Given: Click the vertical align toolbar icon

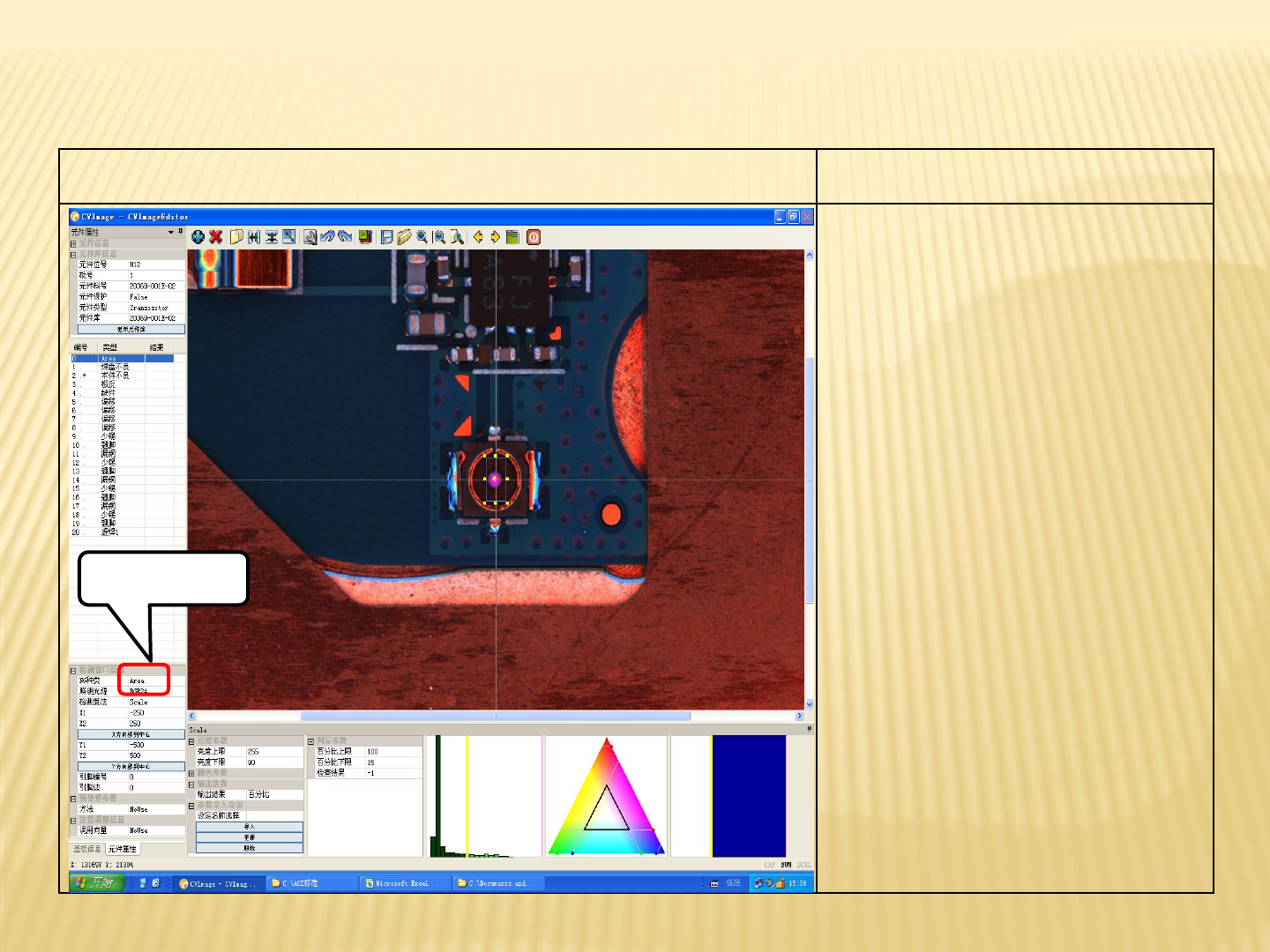Looking at the screenshot, I should (272, 237).
